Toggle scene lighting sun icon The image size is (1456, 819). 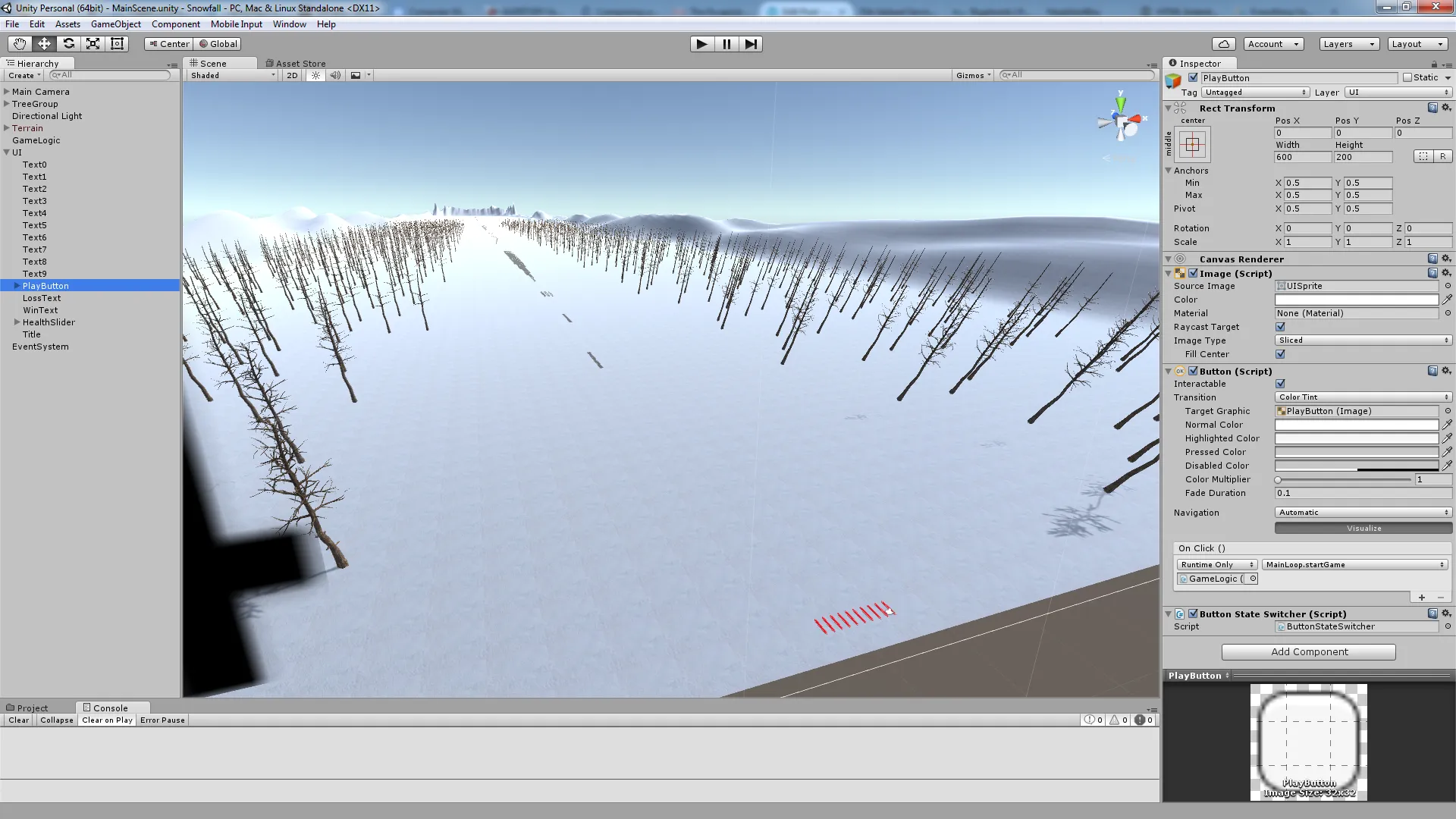pos(315,75)
